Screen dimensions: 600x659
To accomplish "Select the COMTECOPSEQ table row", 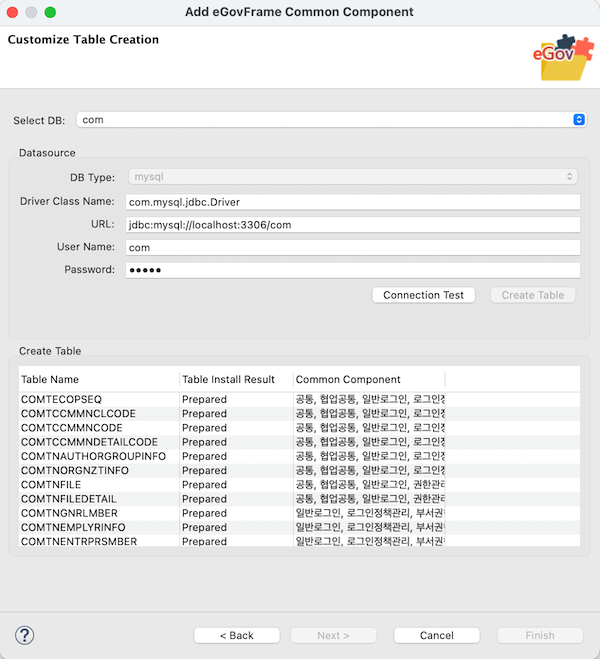I will point(300,399).
